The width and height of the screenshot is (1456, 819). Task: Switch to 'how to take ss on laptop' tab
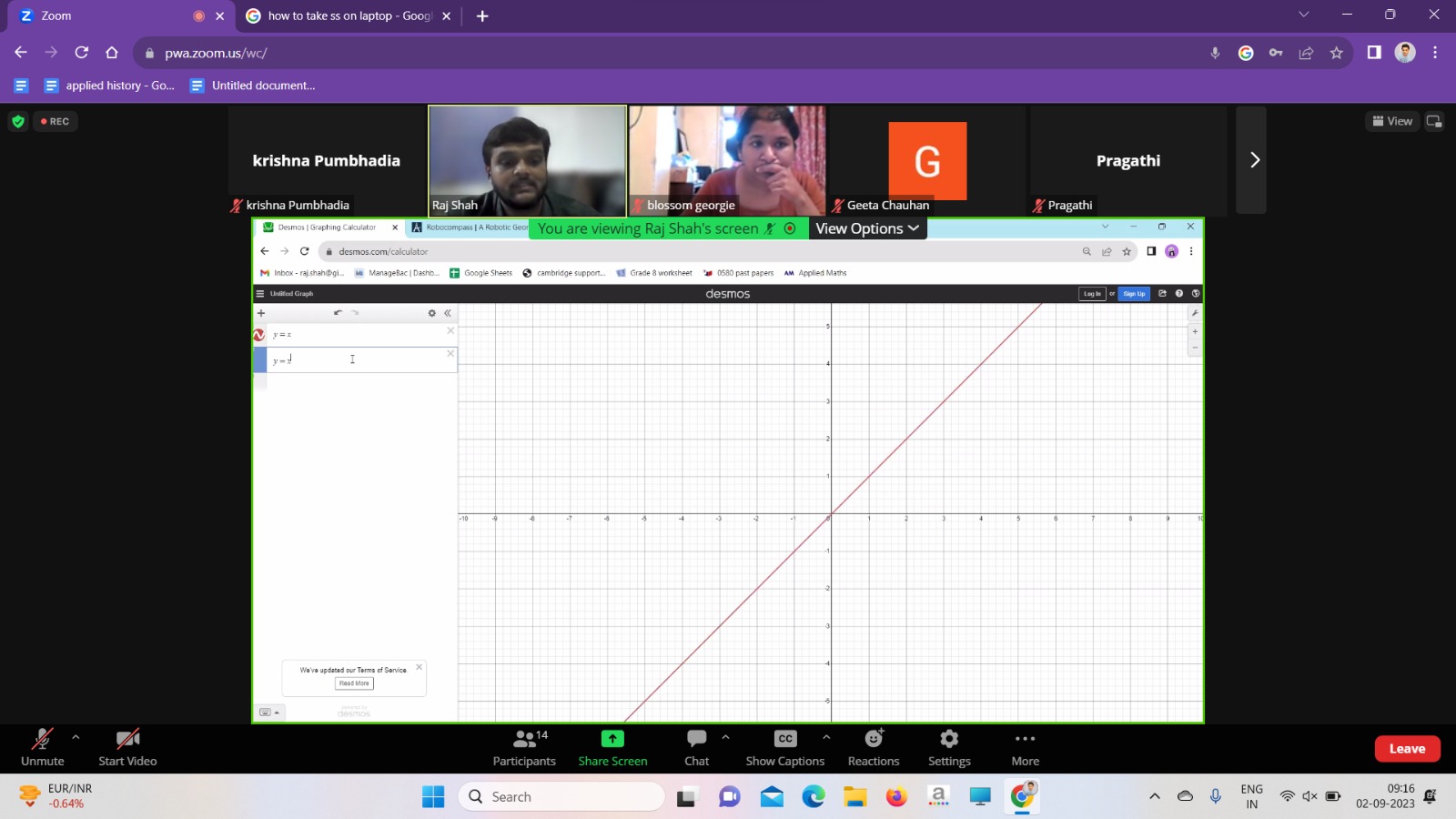(x=349, y=15)
